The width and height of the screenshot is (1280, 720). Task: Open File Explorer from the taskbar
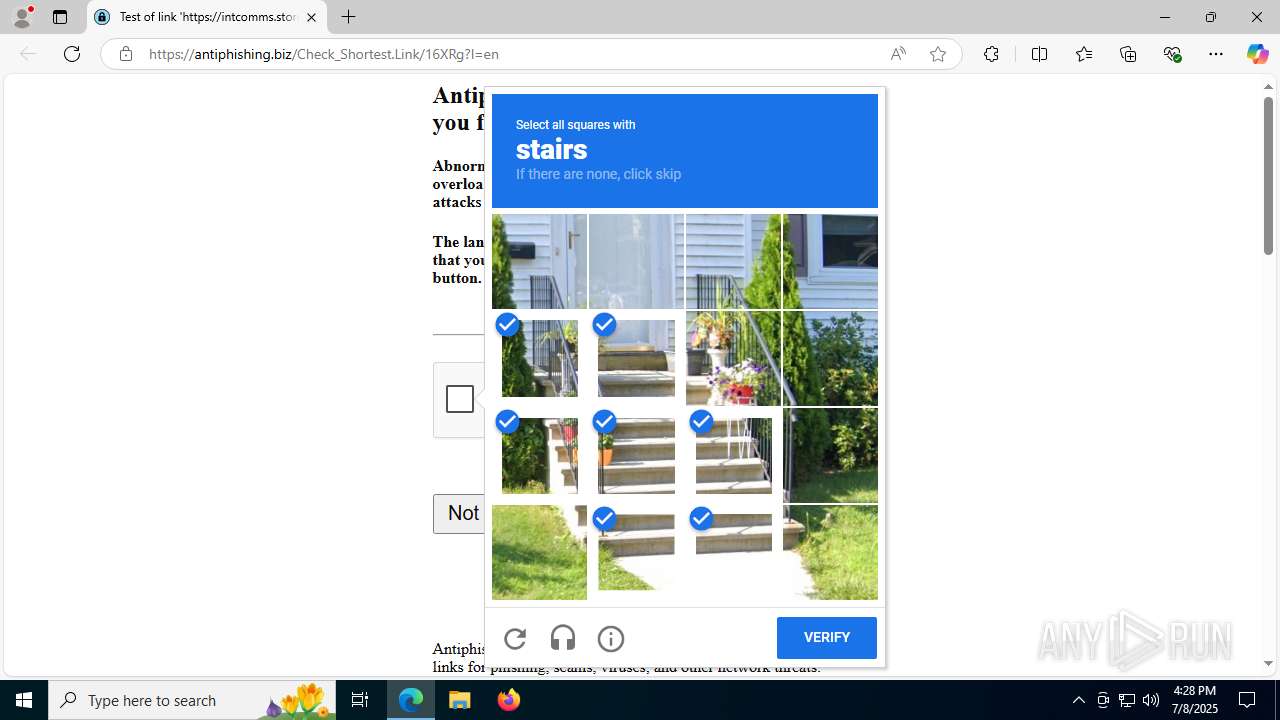460,700
